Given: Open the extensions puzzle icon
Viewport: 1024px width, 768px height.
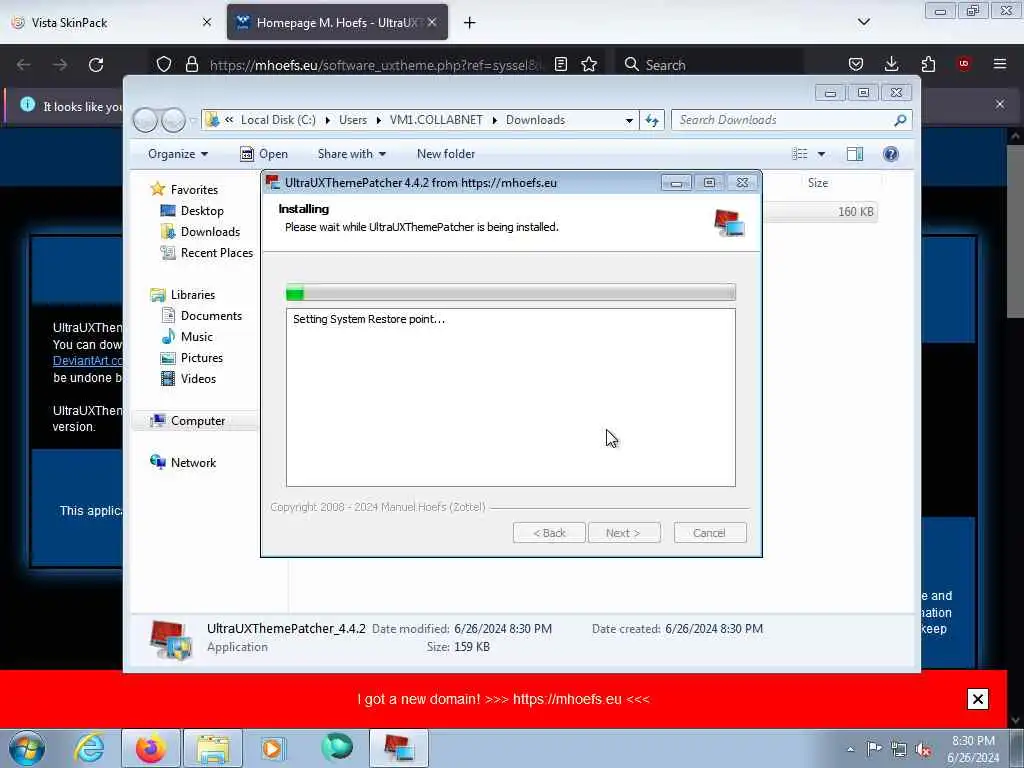Looking at the screenshot, I should point(928,64).
